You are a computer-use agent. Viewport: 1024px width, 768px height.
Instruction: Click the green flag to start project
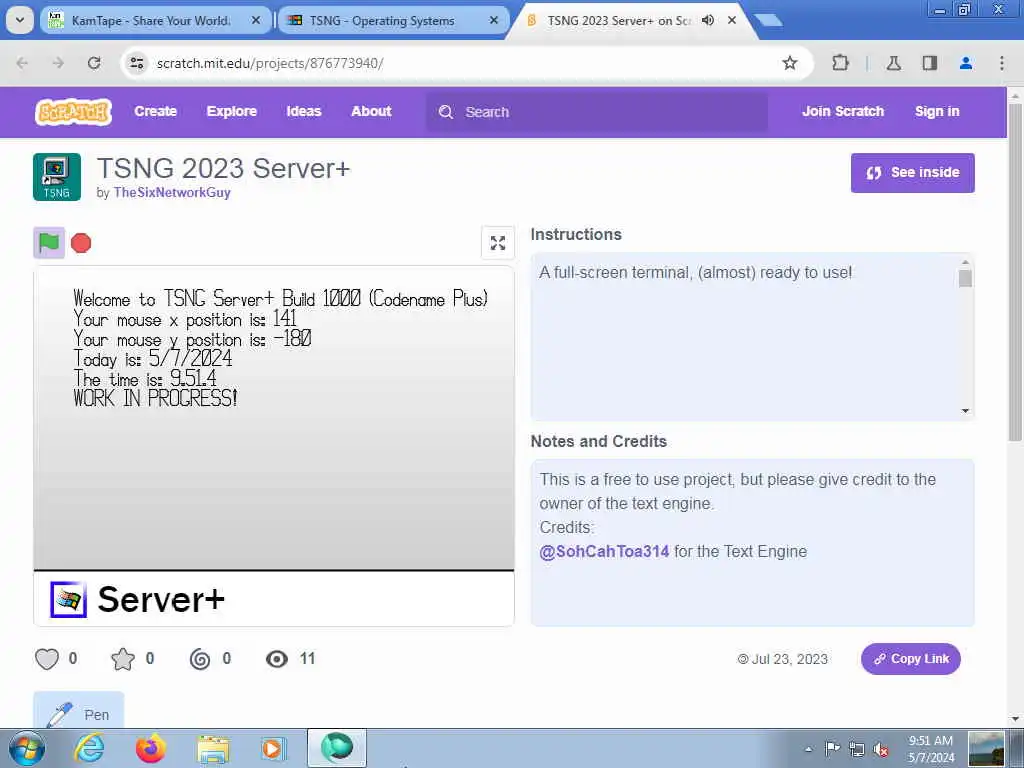point(49,243)
